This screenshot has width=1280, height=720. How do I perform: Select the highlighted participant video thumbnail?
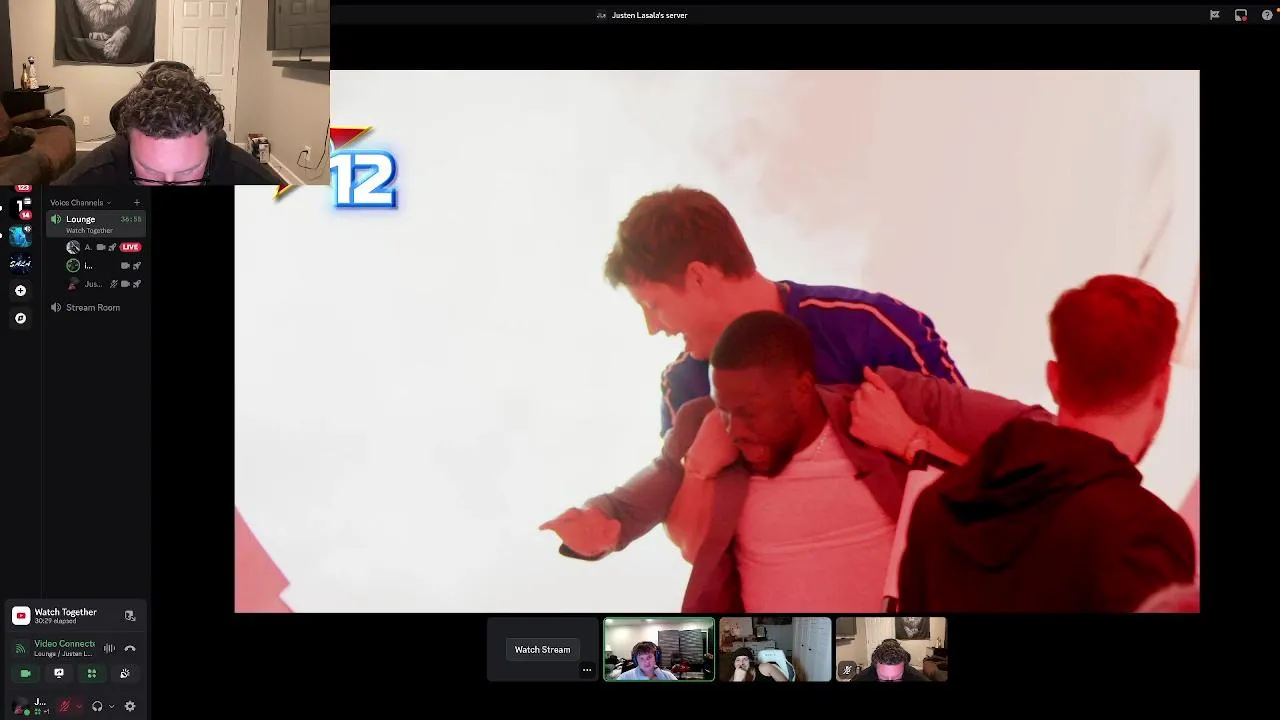[x=659, y=649]
